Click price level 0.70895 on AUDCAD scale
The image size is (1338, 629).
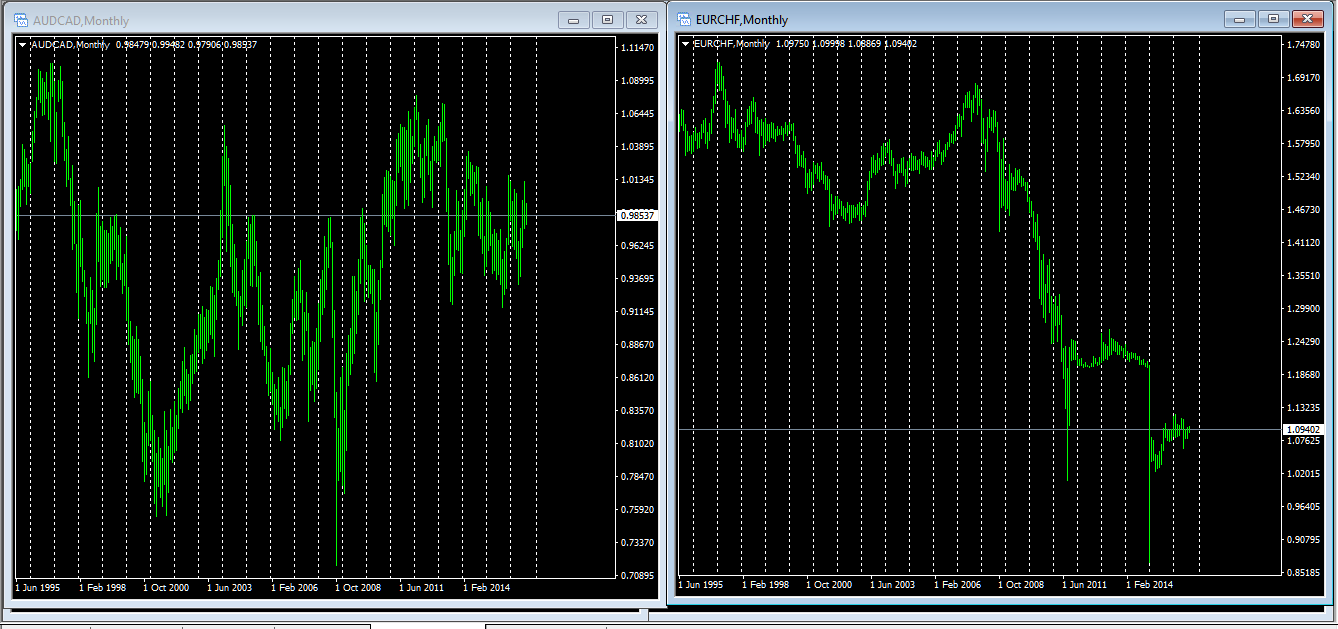[637, 576]
